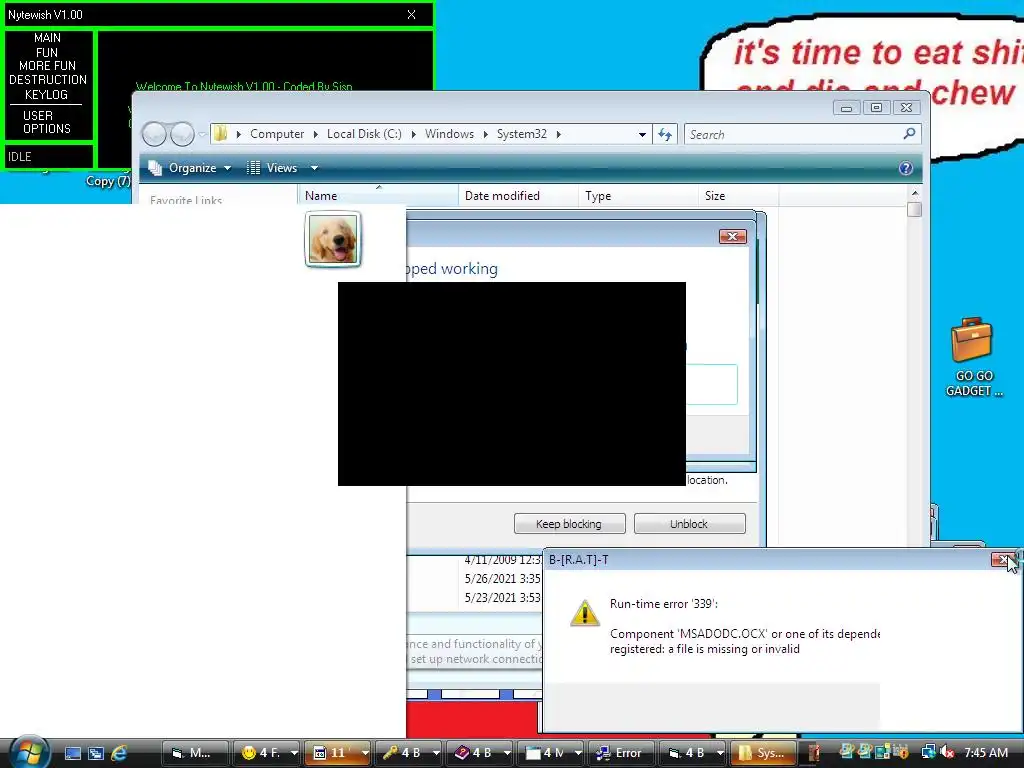Click folder icon in Explorer address bar
The width and height of the screenshot is (1024, 768).
click(221, 134)
